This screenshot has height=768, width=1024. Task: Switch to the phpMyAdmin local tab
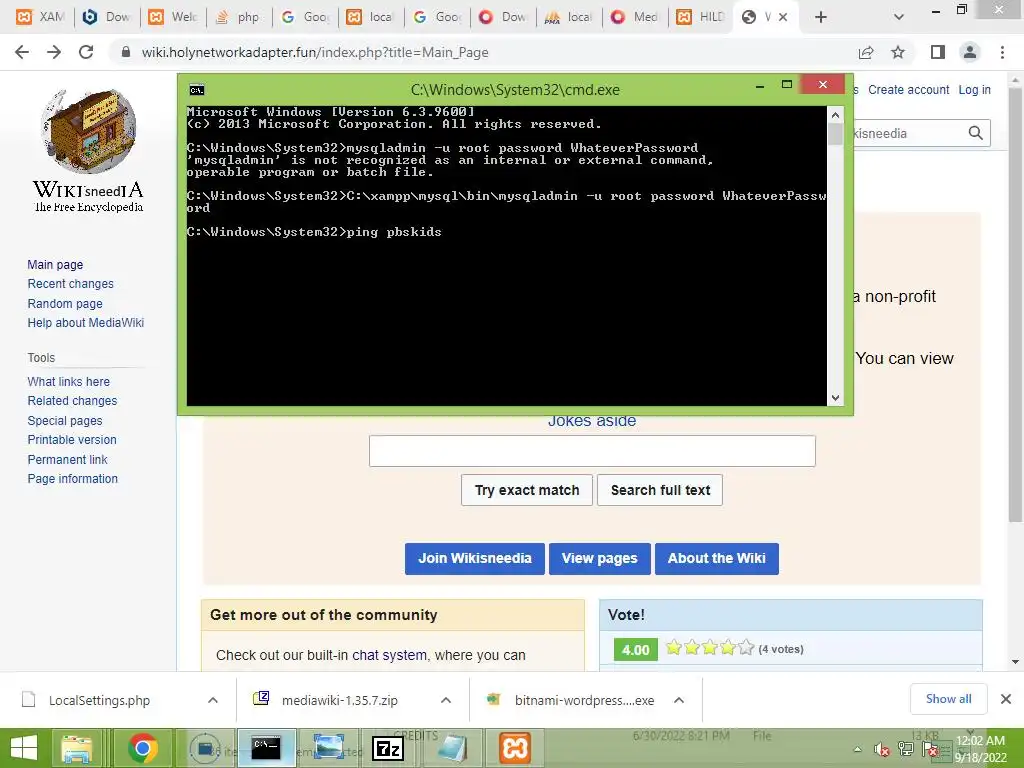point(569,17)
